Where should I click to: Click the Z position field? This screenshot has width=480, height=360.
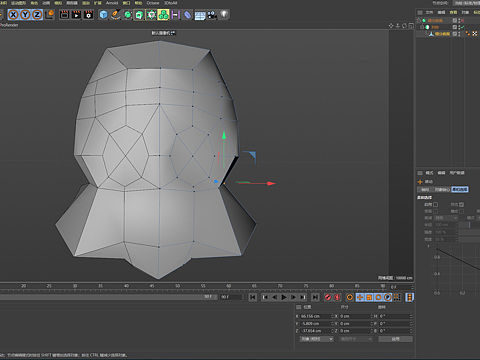[316, 331]
